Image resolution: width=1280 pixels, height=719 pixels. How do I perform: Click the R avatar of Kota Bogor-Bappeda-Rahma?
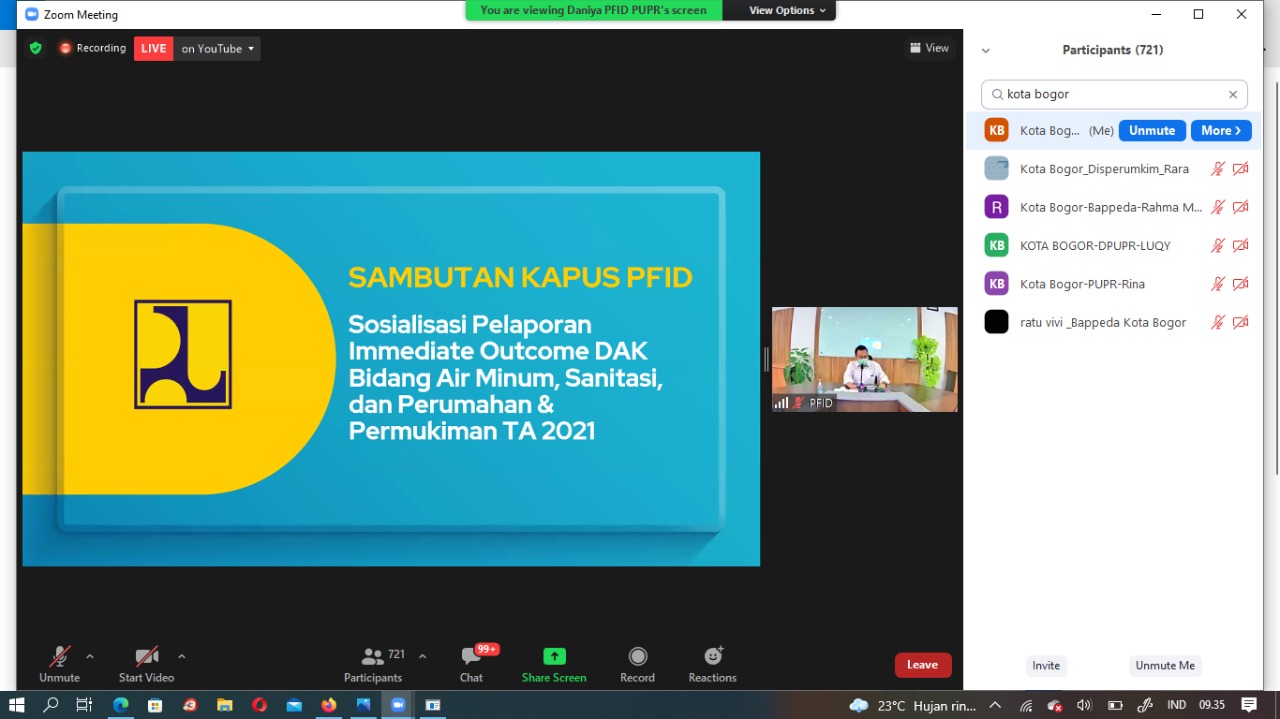click(x=996, y=207)
